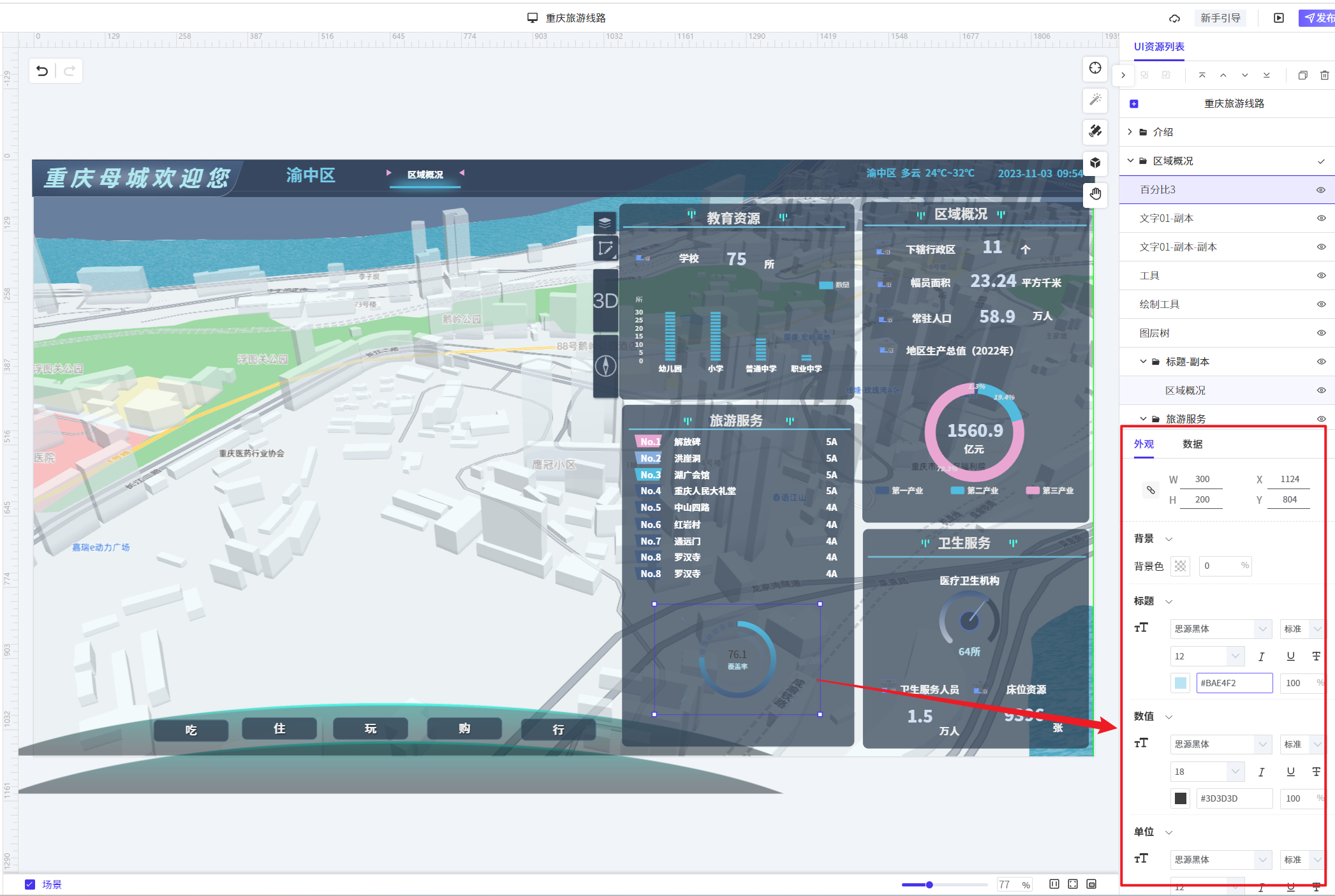Click the 住 button in dashboard

279,728
